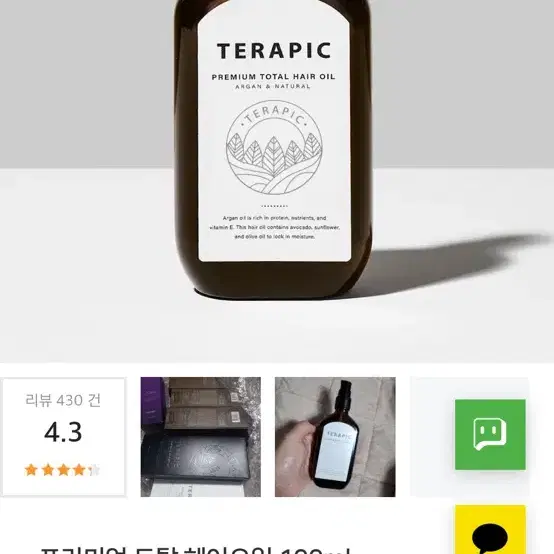Click the argan oil description paragraph
The width and height of the screenshot is (554, 554).
(274, 227)
